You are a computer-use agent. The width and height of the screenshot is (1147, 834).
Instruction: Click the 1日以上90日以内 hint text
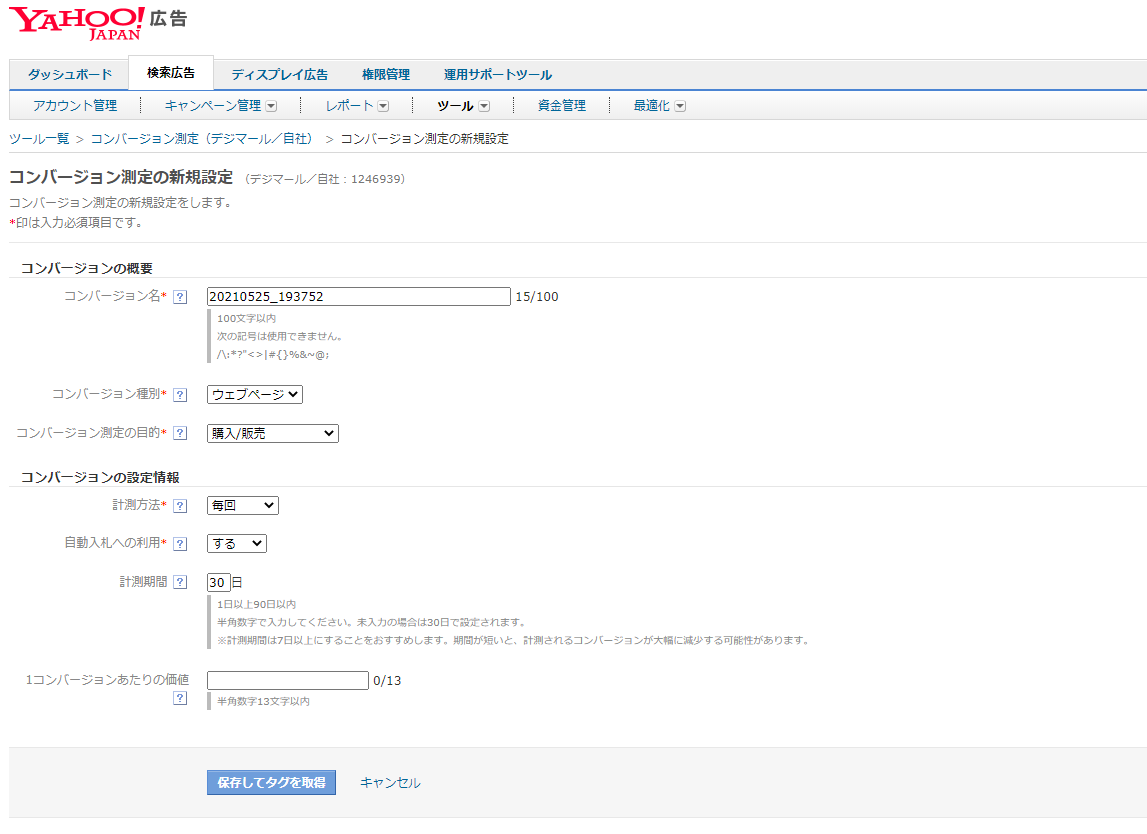(256, 605)
